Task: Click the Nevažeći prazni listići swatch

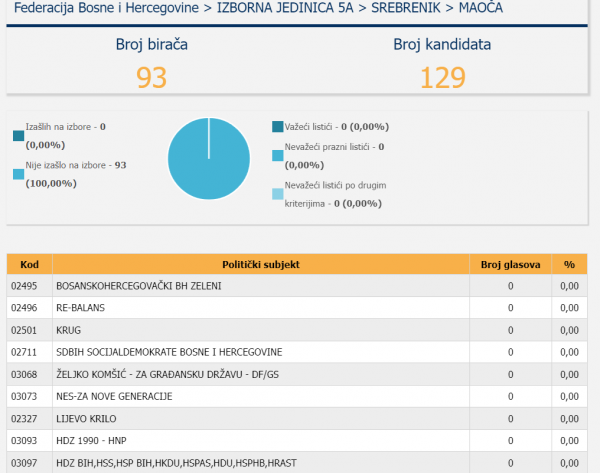Action: click(278, 155)
